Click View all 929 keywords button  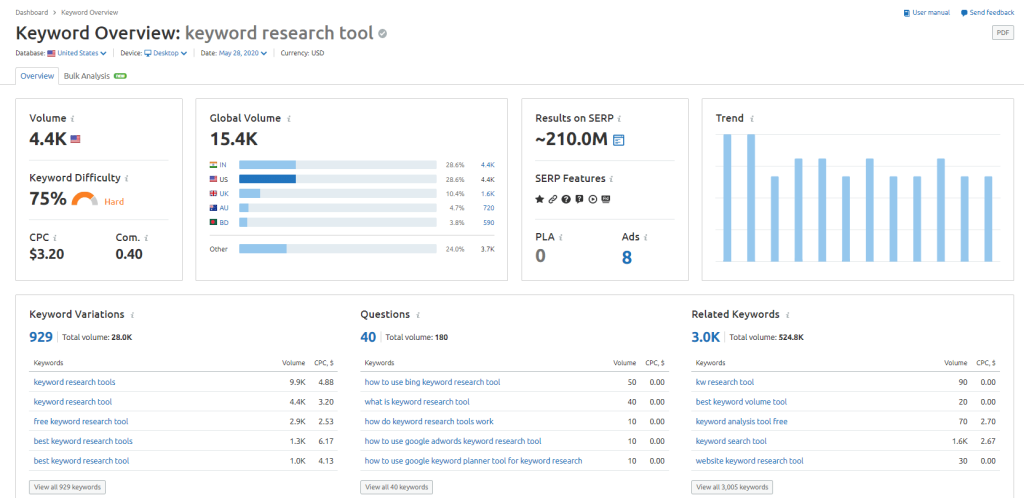pyautogui.click(x=67, y=487)
